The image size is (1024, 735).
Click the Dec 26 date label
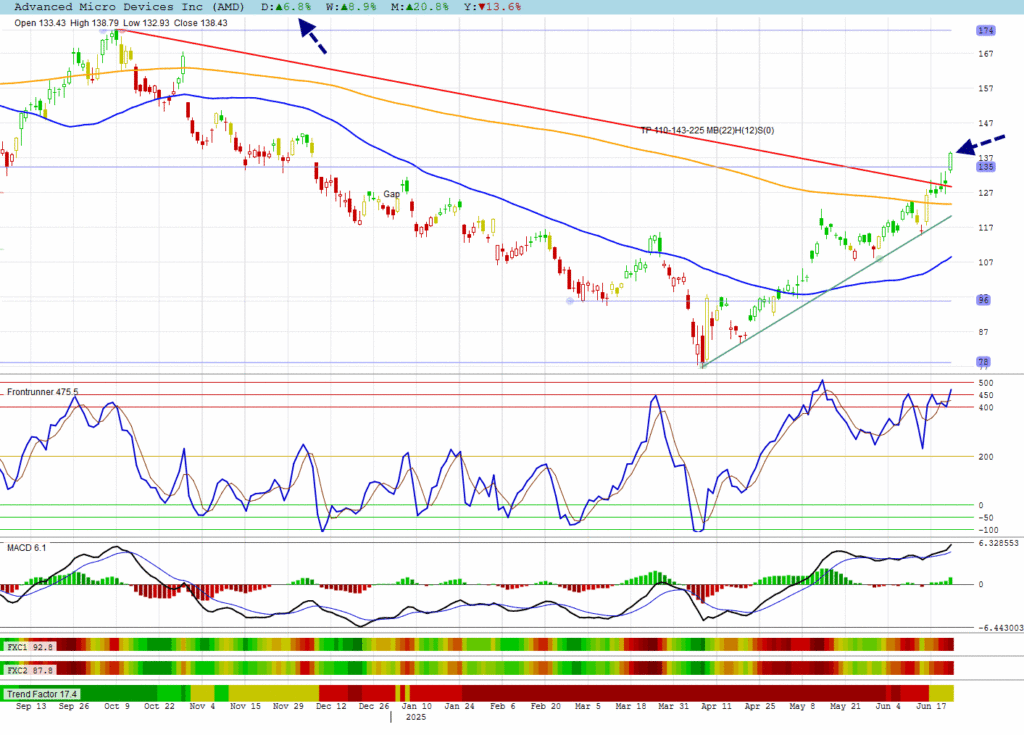click(374, 706)
